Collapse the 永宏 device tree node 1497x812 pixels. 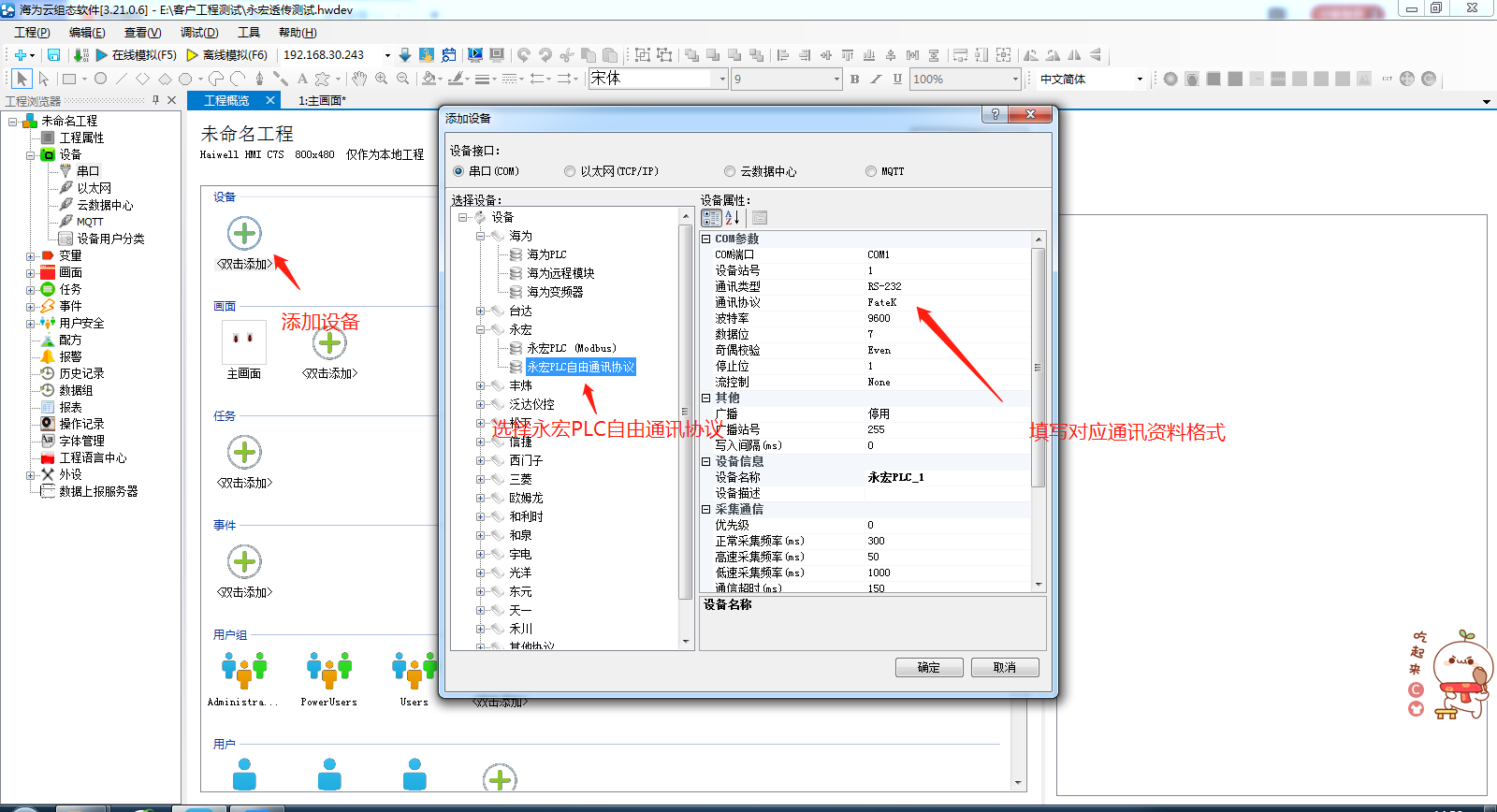click(x=480, y=329)
